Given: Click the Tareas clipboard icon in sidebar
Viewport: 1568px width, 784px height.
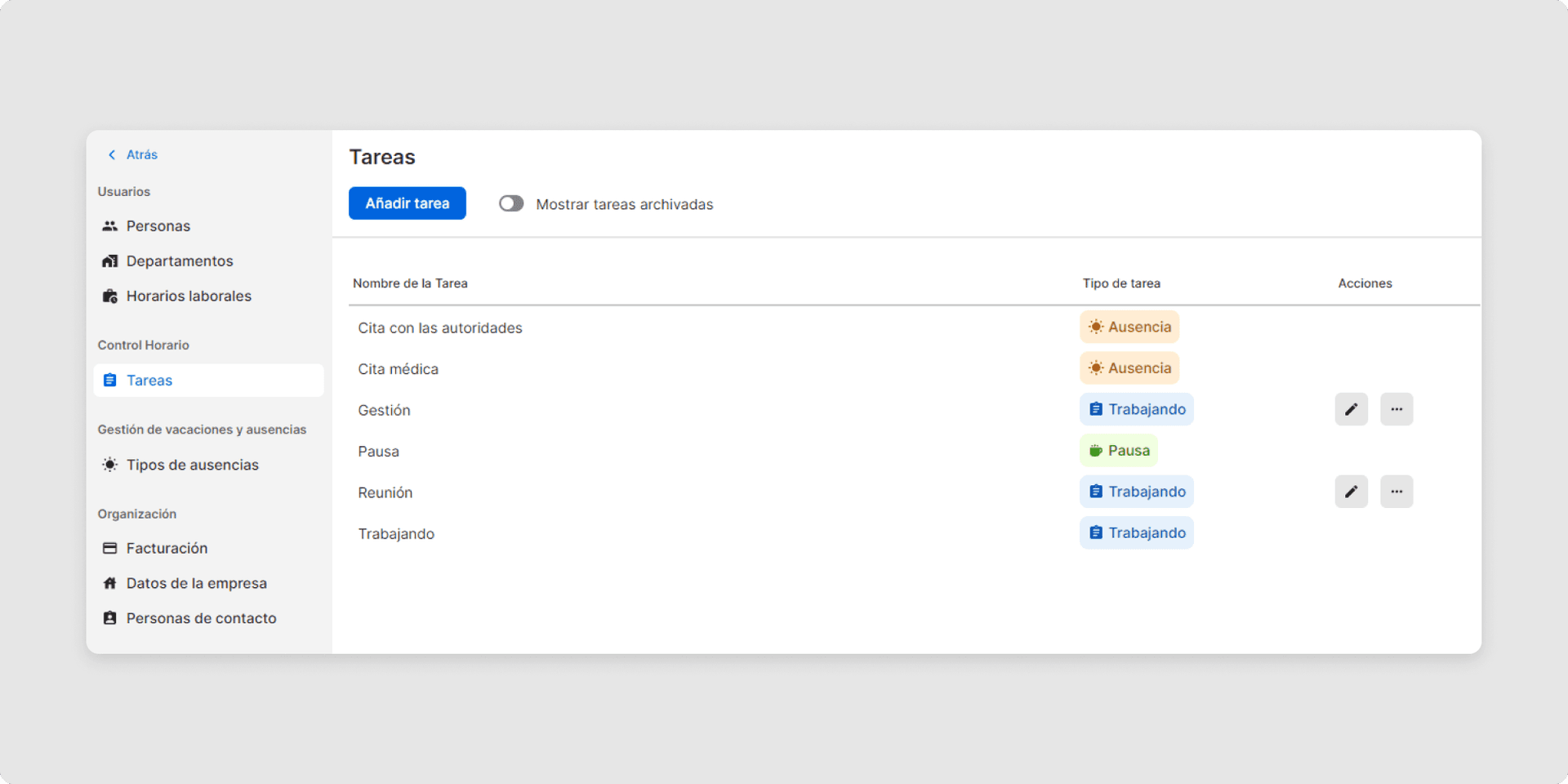Looking at the screenshot, I should click(109, 381).
